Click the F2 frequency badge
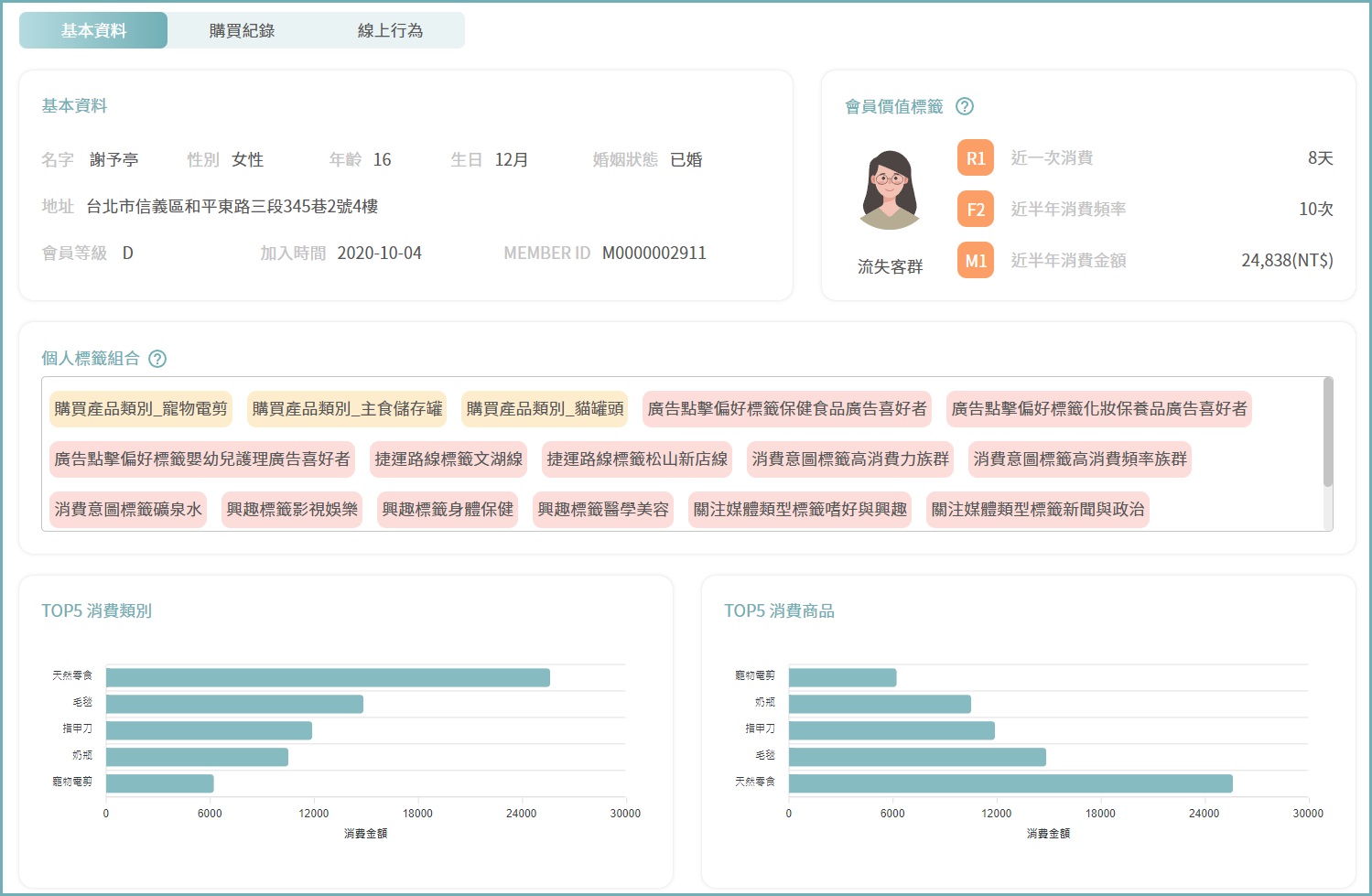Screen dimensions: 1372x896 point(975,210)
